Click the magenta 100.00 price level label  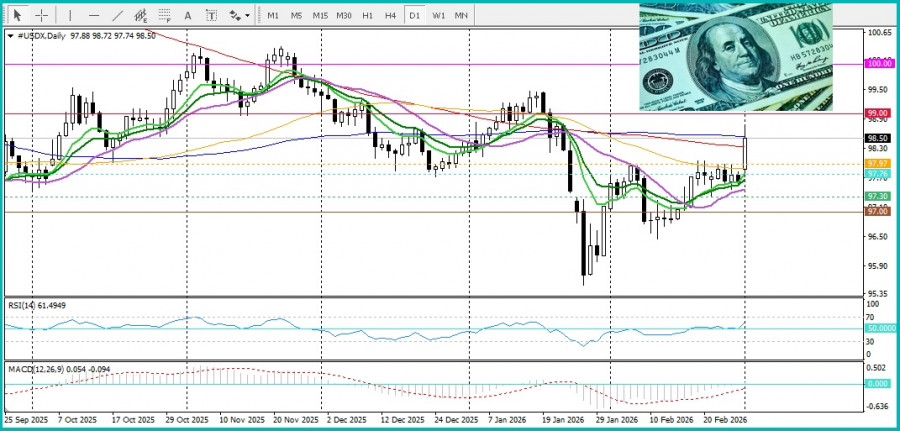pyautogui.click(x=880, y=64)
